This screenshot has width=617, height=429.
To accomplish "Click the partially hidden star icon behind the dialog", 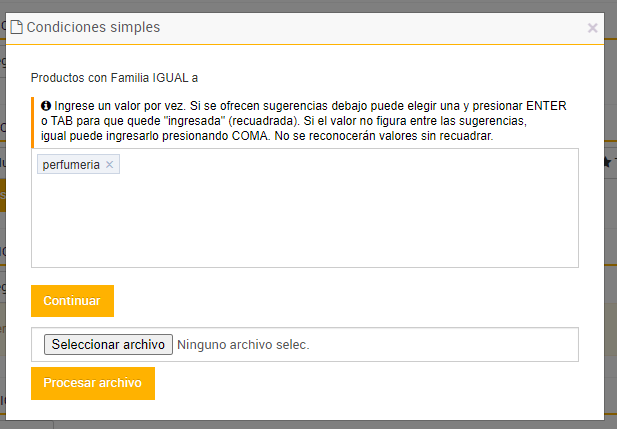I will click(607, 161).
